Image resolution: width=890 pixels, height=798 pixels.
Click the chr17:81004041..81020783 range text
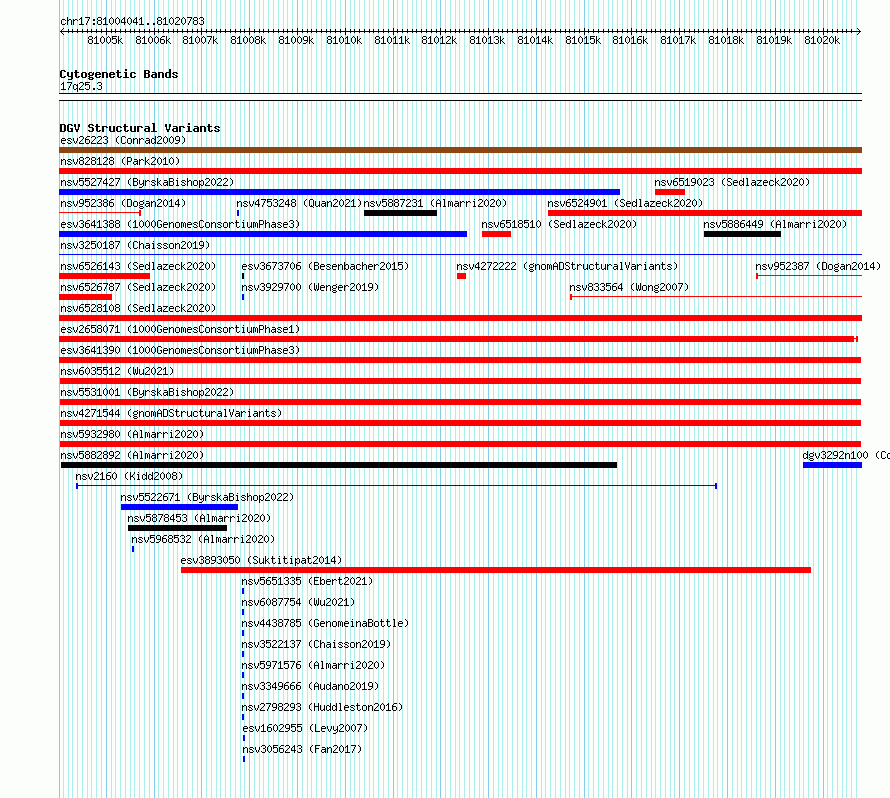132,21
